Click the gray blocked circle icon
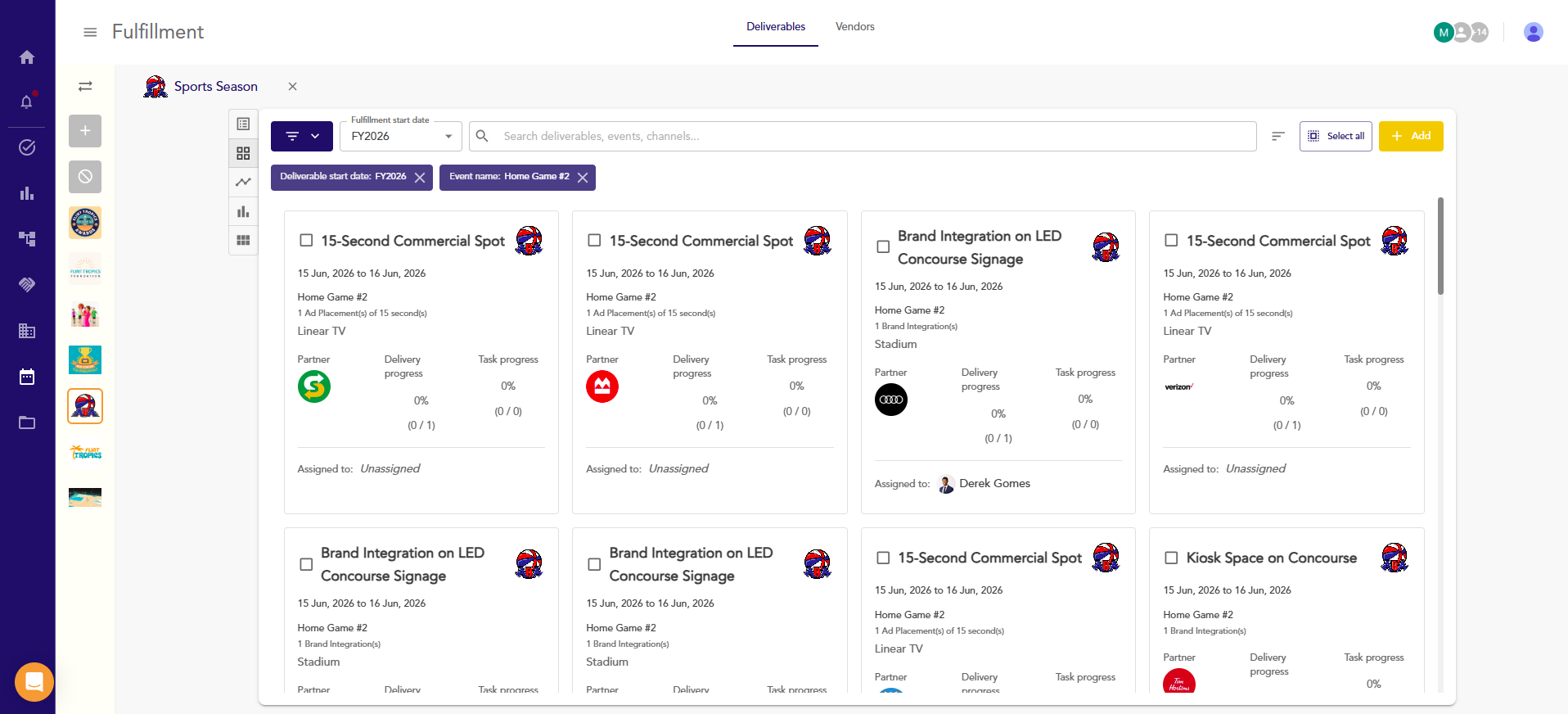 click(x=85, y=177)
